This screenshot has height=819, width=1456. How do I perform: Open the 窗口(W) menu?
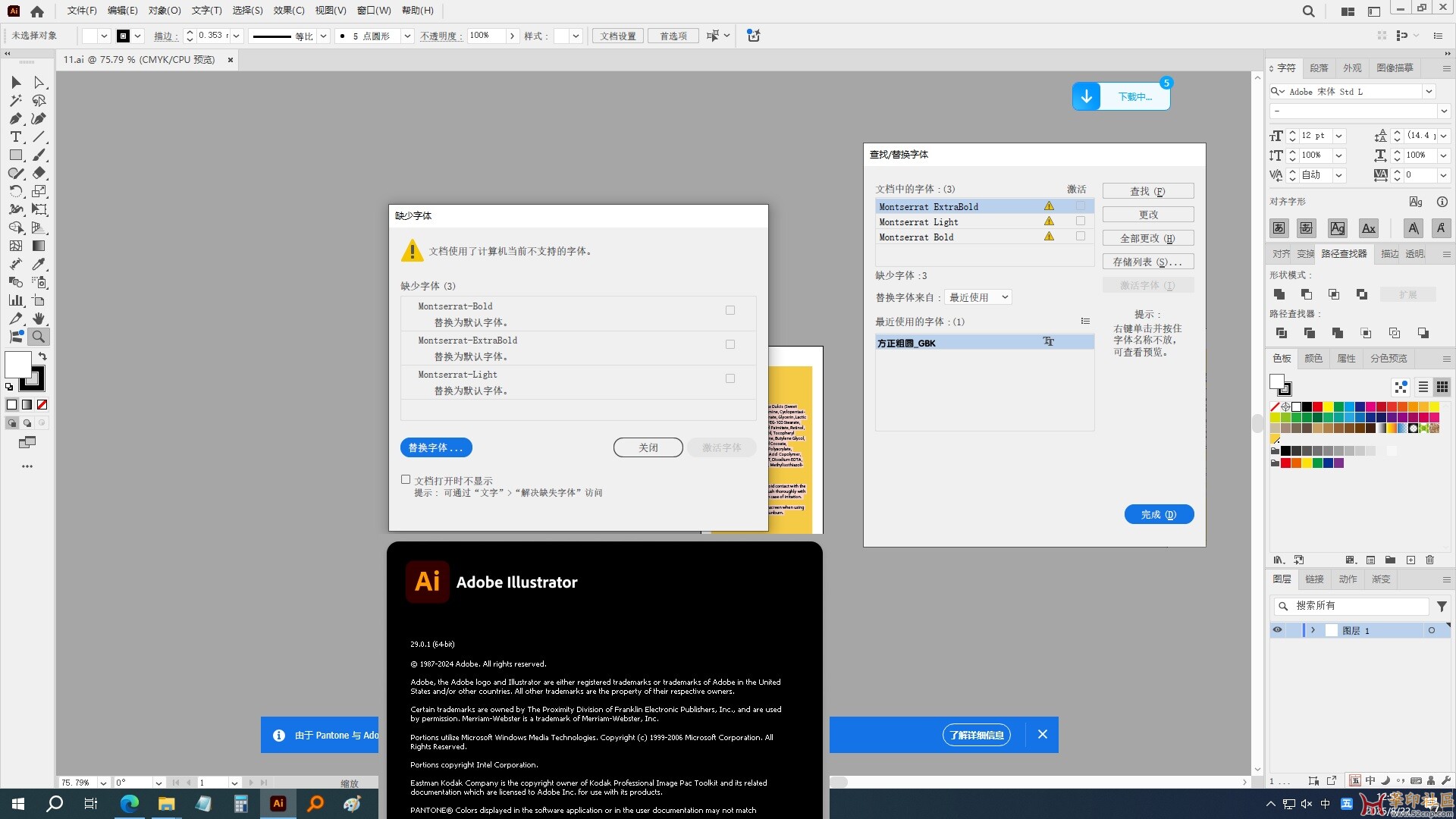point(374,11)
